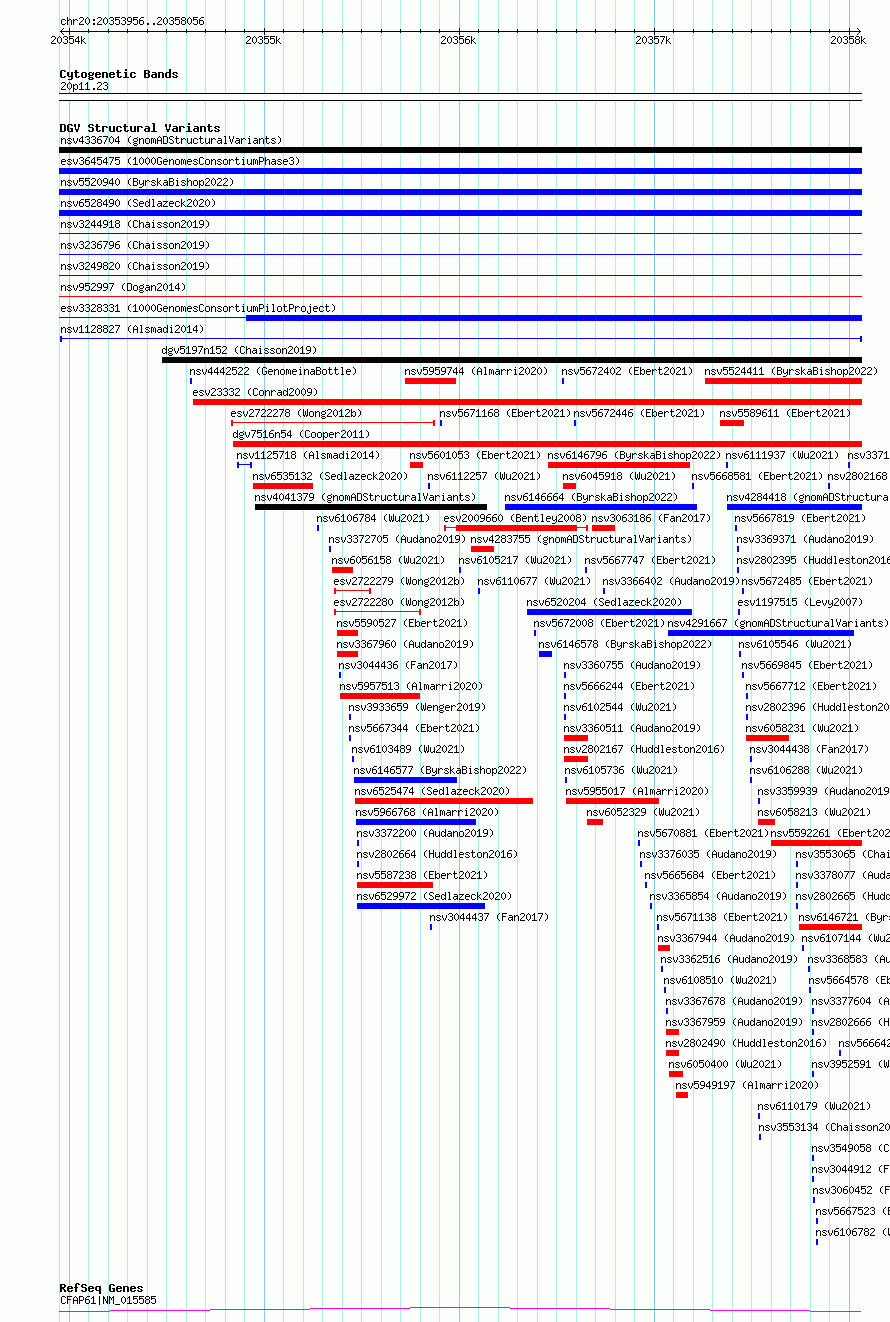The height and width of the screenshot is (1322, 890).
Task: Select nsv3063186 Fan2017 variant label
Action: coord(651,518)
